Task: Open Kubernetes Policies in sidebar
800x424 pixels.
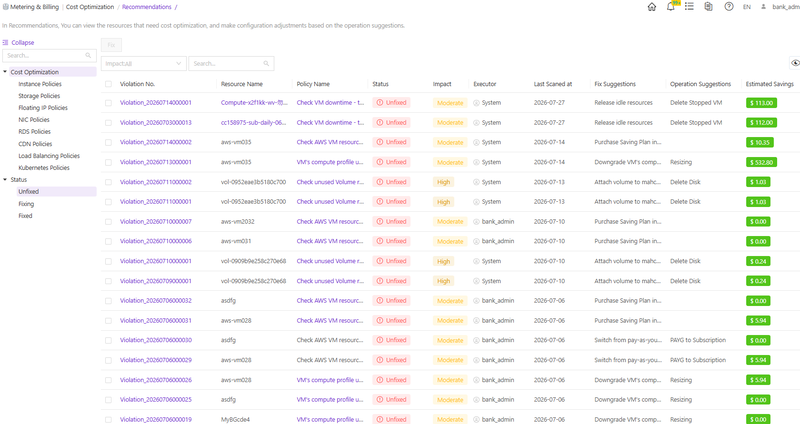Action: tap(44, 168)
